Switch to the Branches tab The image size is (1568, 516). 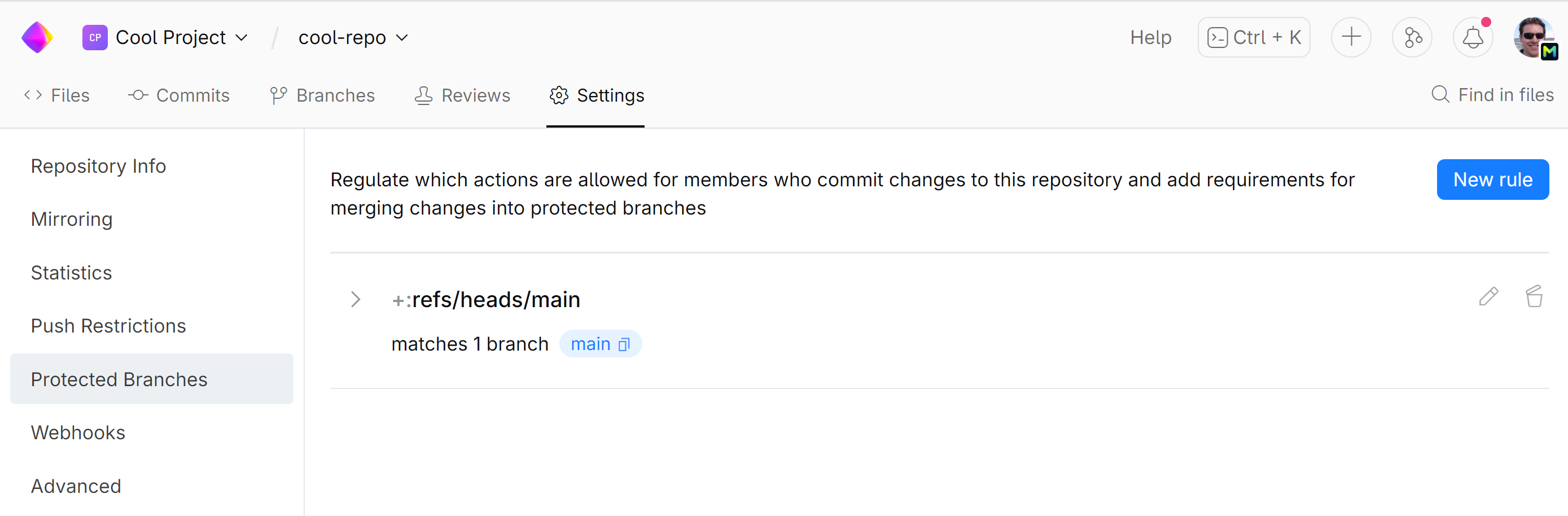(323, 95)
